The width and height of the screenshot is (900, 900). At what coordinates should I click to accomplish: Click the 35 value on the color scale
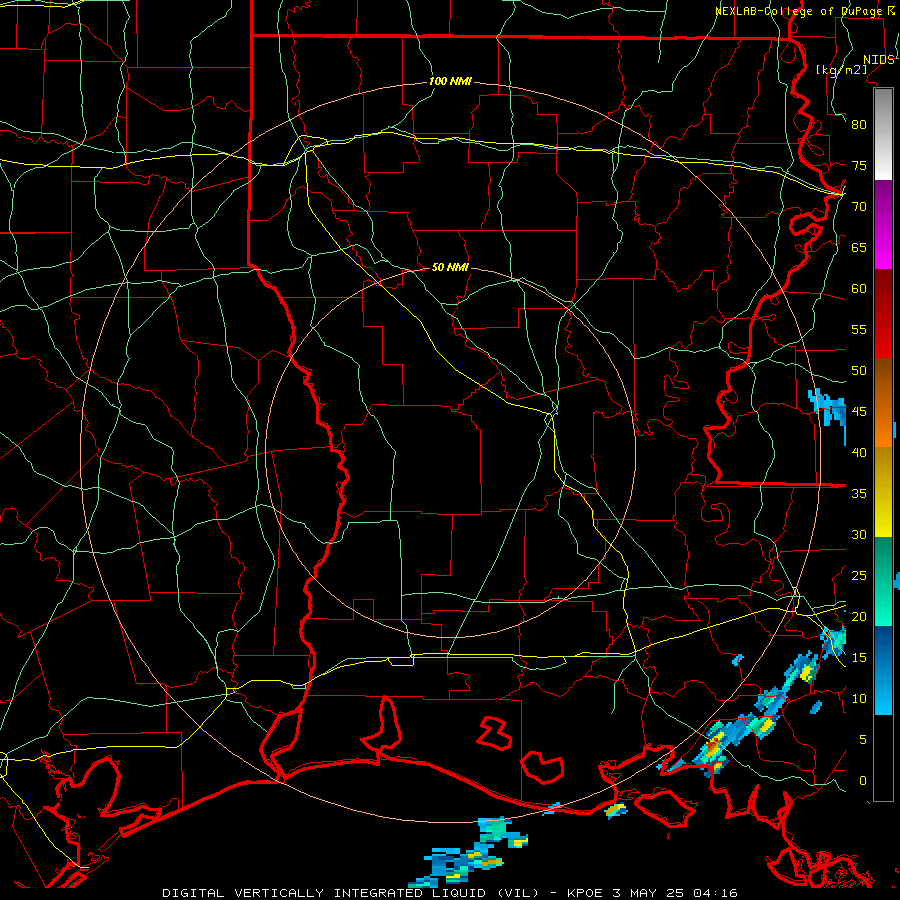pyautogui.click(x=859, y=494)
